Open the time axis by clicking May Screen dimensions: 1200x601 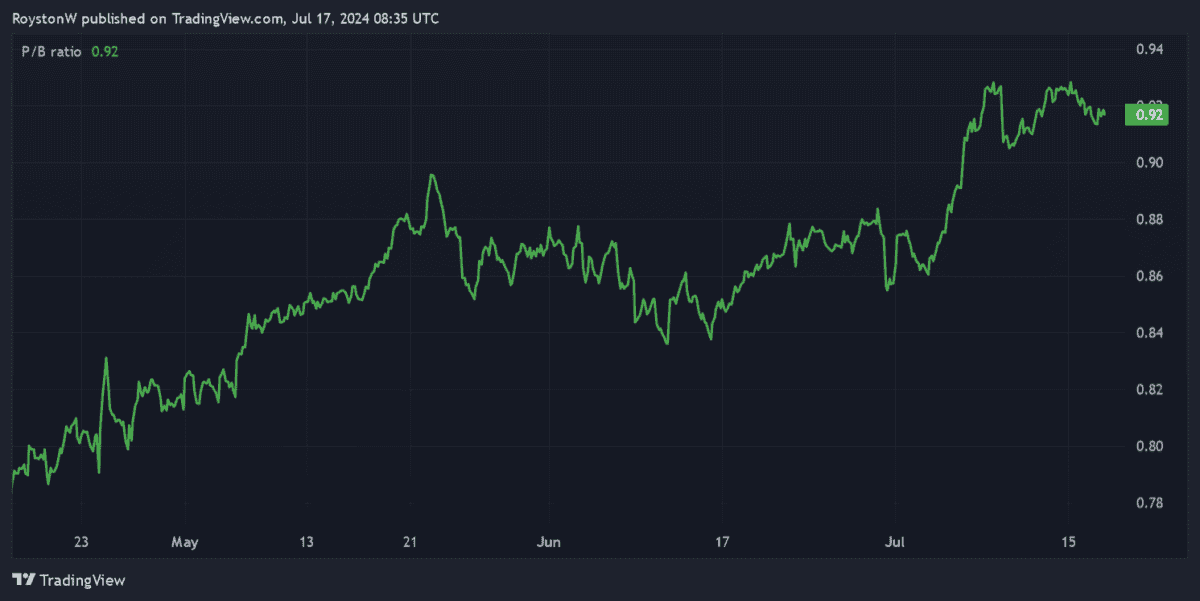pyautogui.click(x=184, y=542)
